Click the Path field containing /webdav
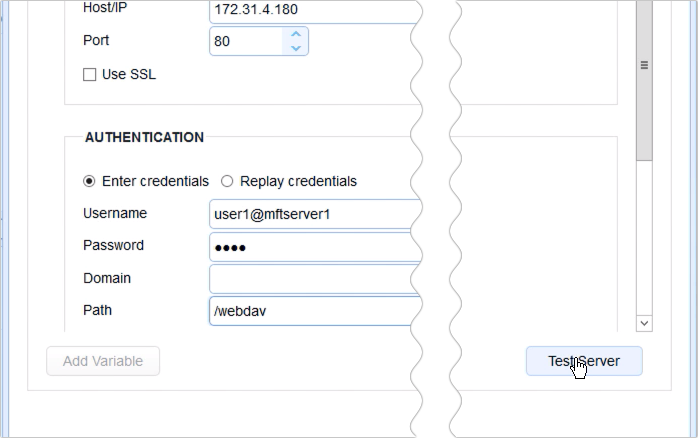Screen dimensions: 698x438 tap(310, 311)
